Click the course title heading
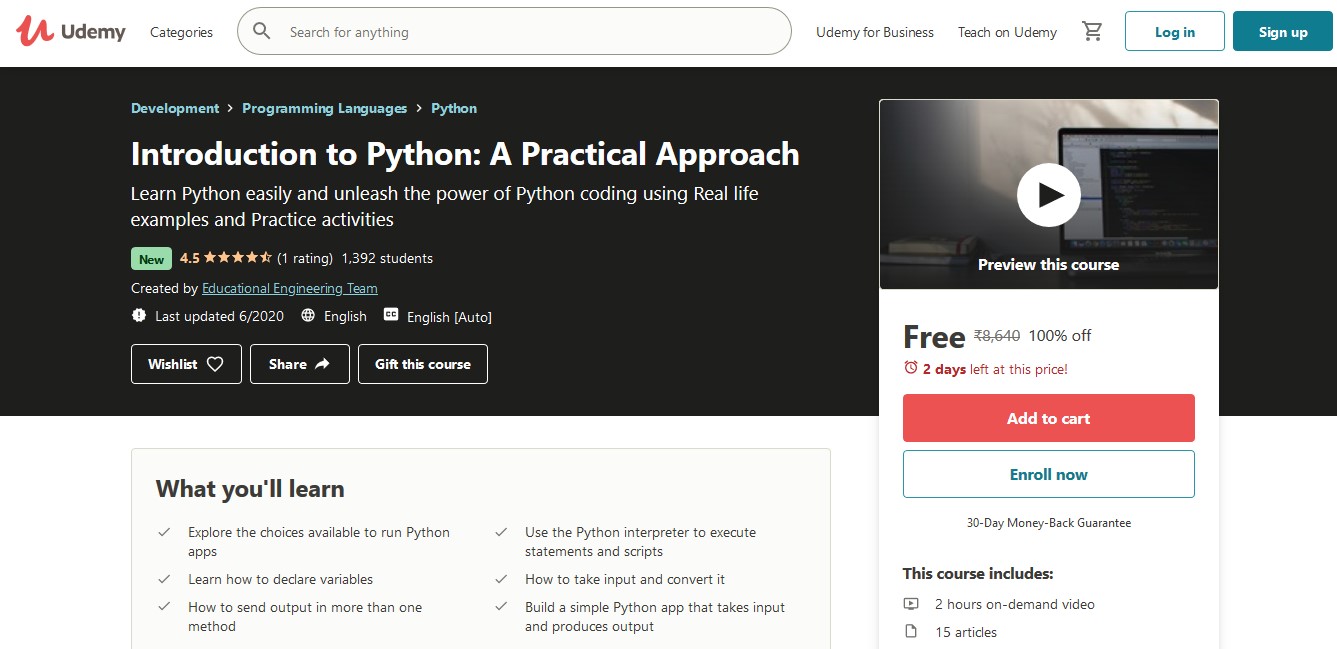 pos(465,154)
